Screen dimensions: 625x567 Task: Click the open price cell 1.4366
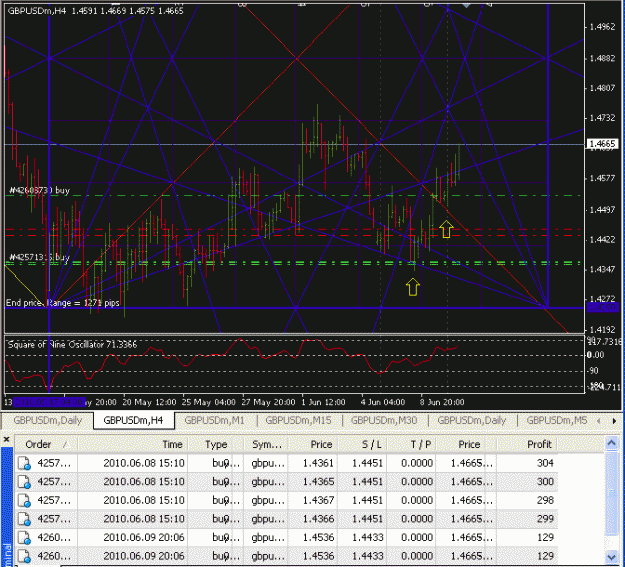pos(318,519)
